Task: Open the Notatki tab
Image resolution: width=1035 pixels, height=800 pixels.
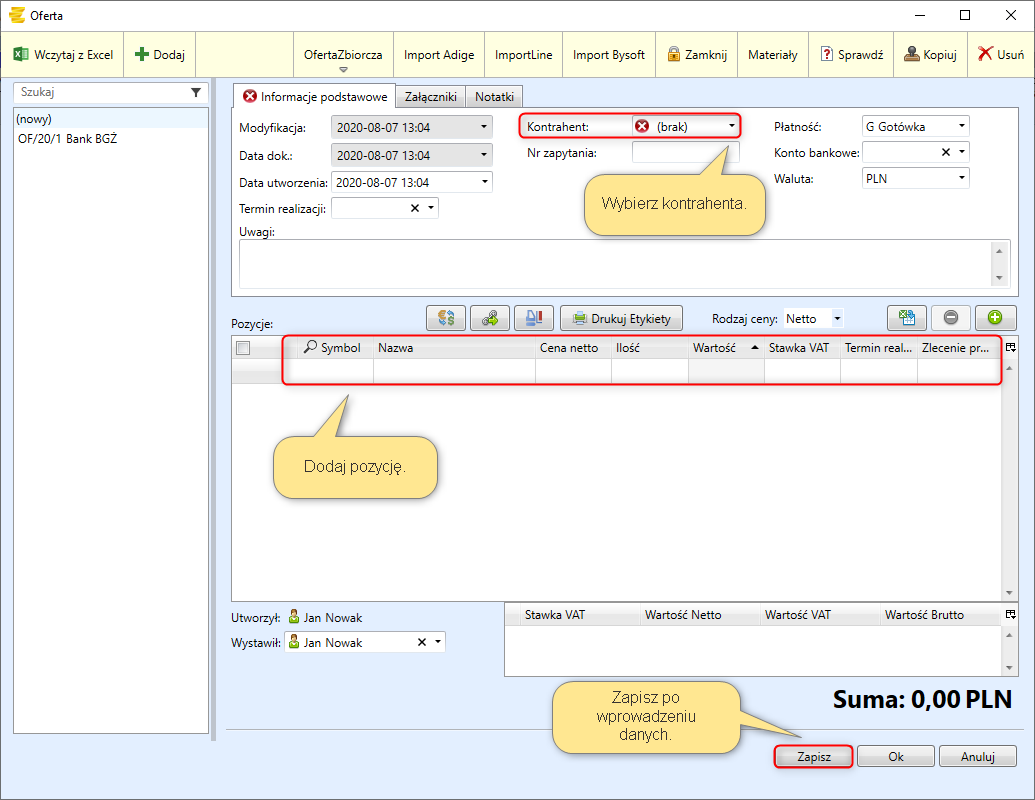Action: point(494,97)
